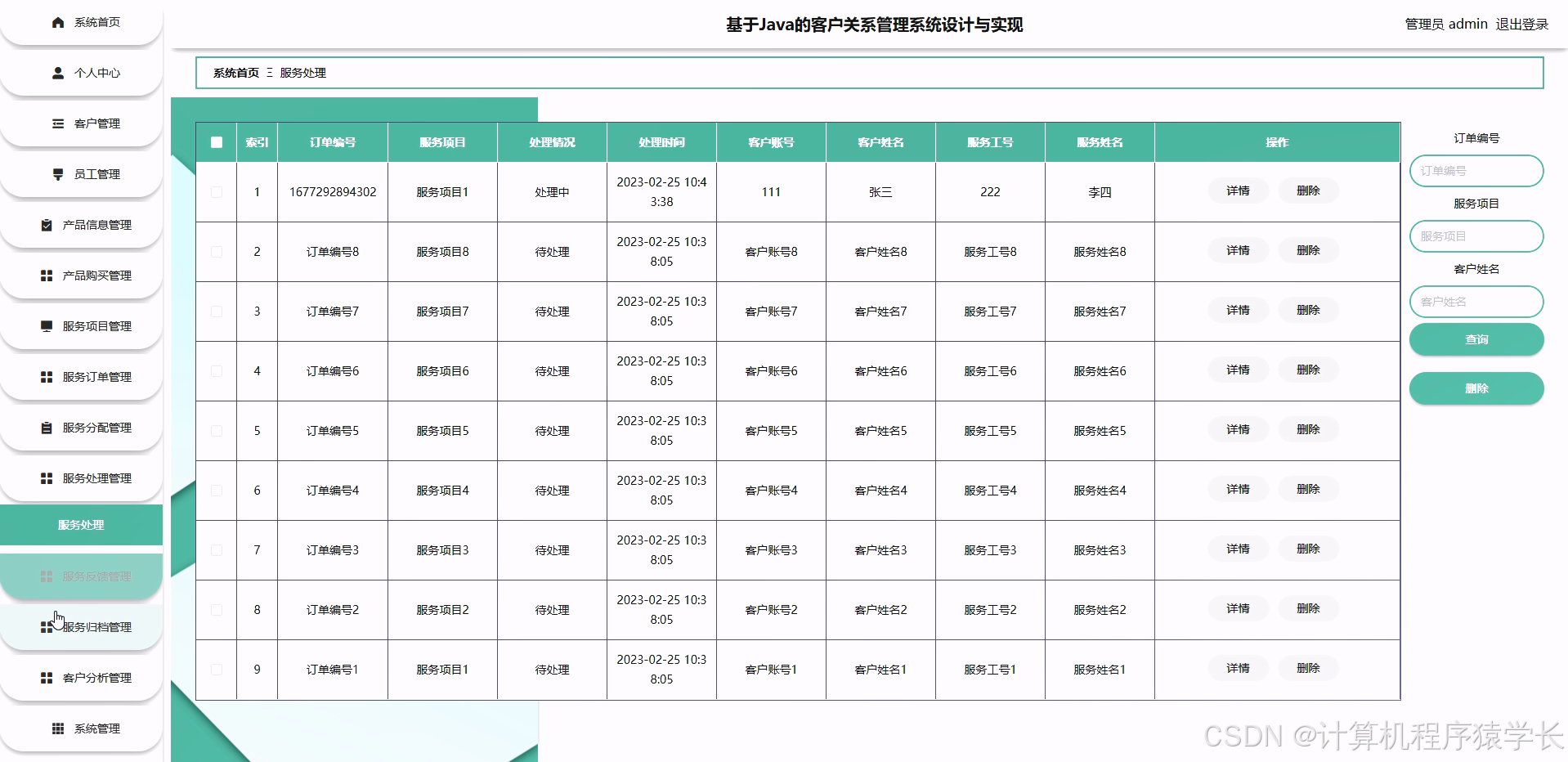Open 员工管理 via its sidebar icon
The height and width of the screenshot is (762, 1568).
pyautogui.click(x=57, y=174)
